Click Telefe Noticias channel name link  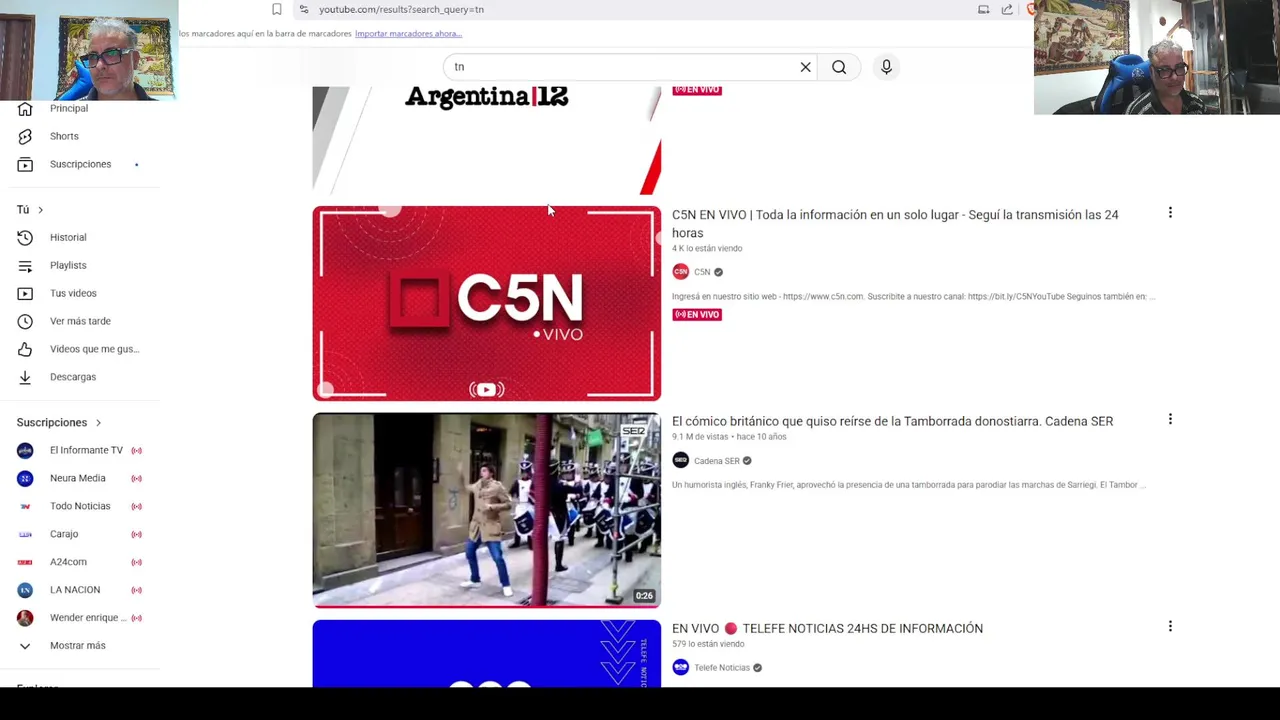722,668
